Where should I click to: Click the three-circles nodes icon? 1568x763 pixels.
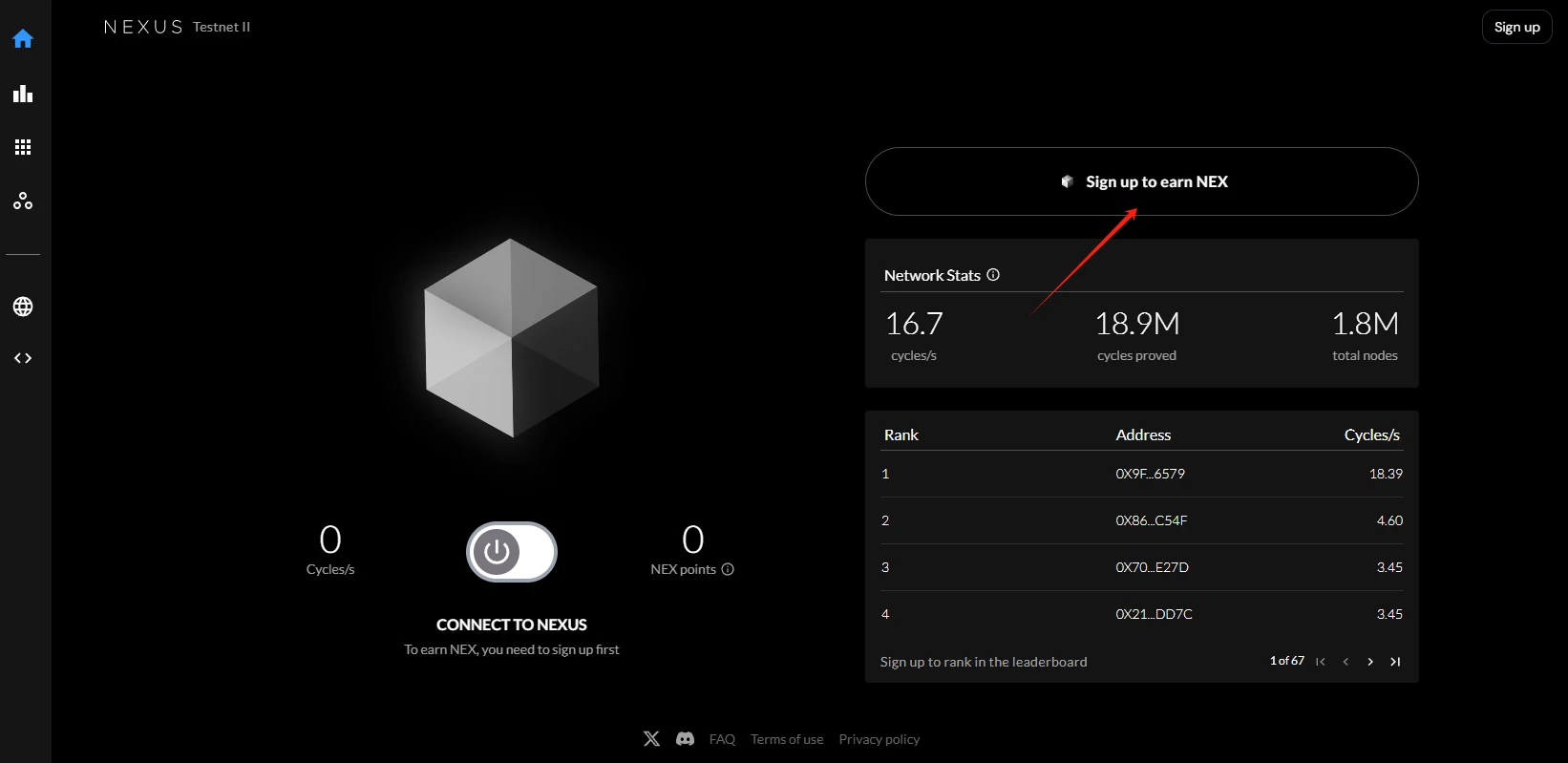coord(23,201)
